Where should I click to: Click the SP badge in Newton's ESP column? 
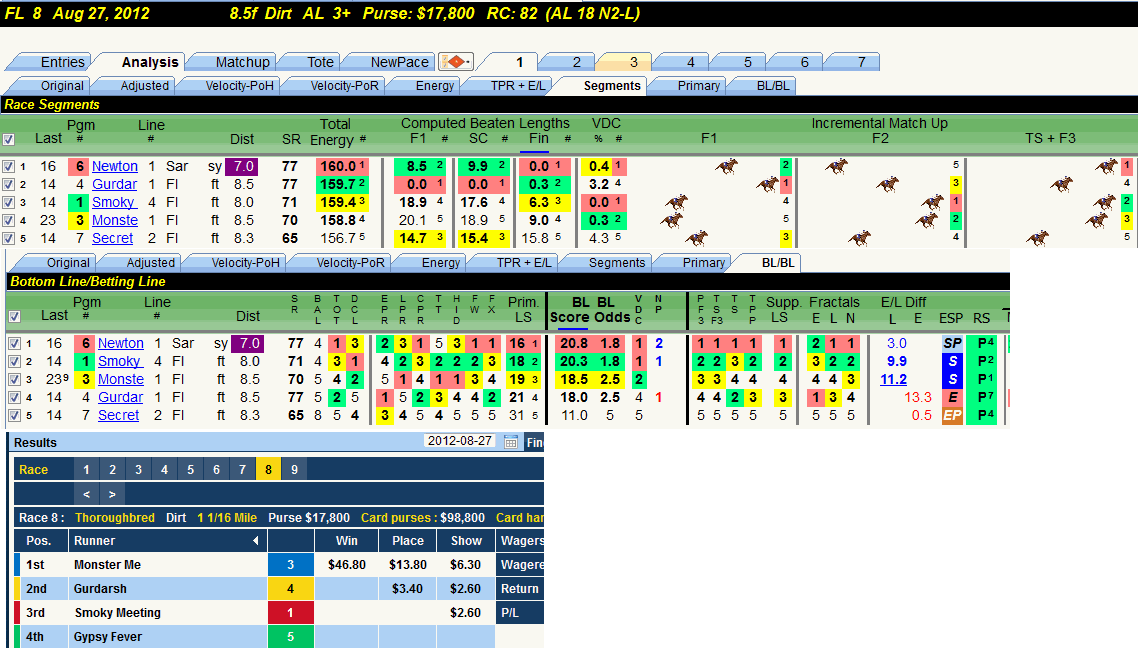pos(952,343)
